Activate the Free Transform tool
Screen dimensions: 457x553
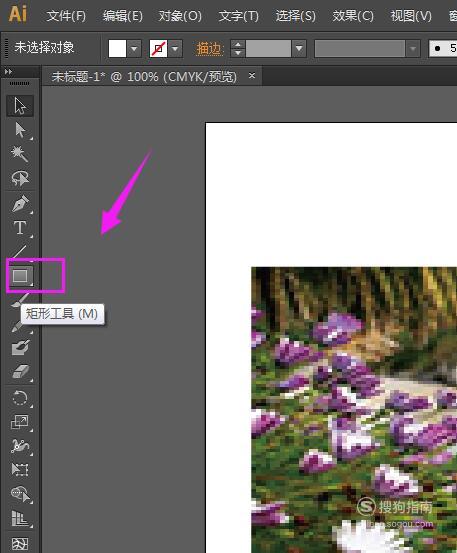[20, 470]
